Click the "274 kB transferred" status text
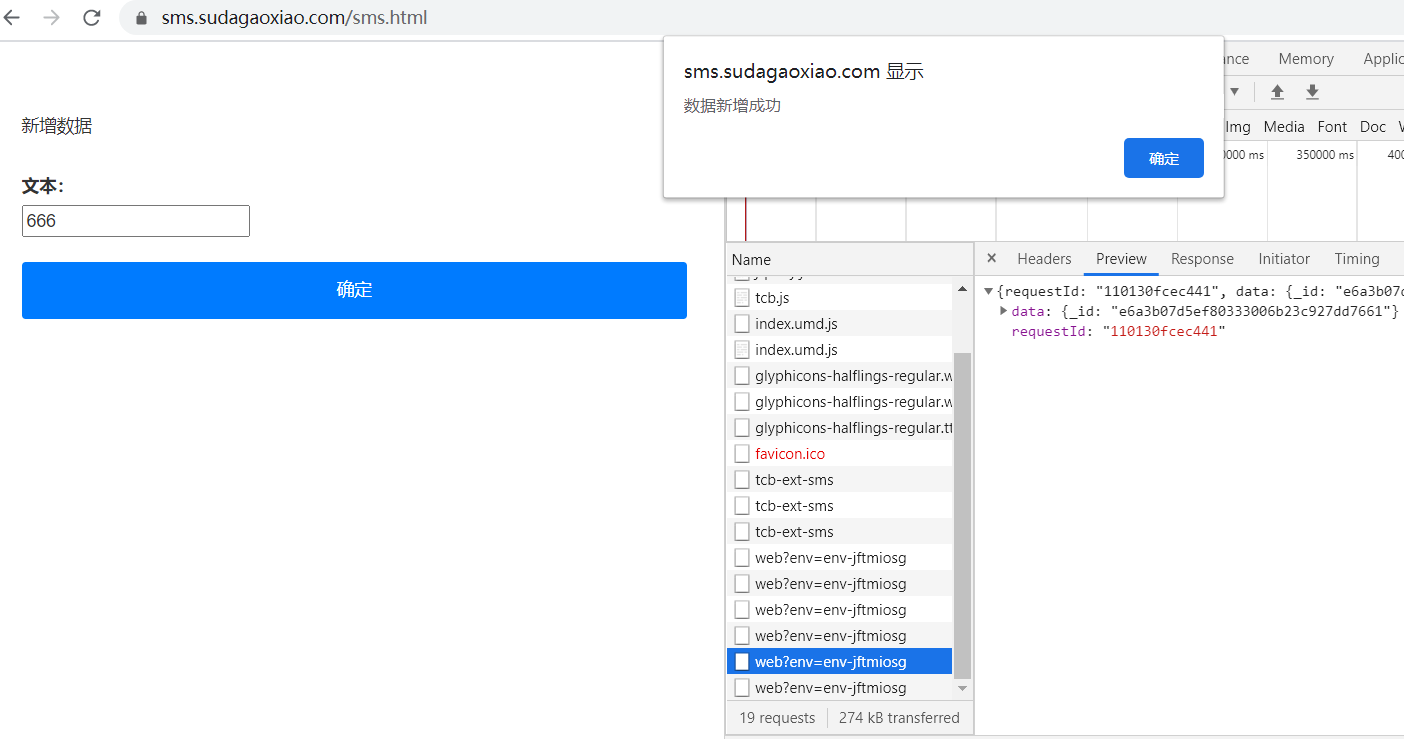The image size is (1404, 739). pyautogui.click(x=899, y=717)
